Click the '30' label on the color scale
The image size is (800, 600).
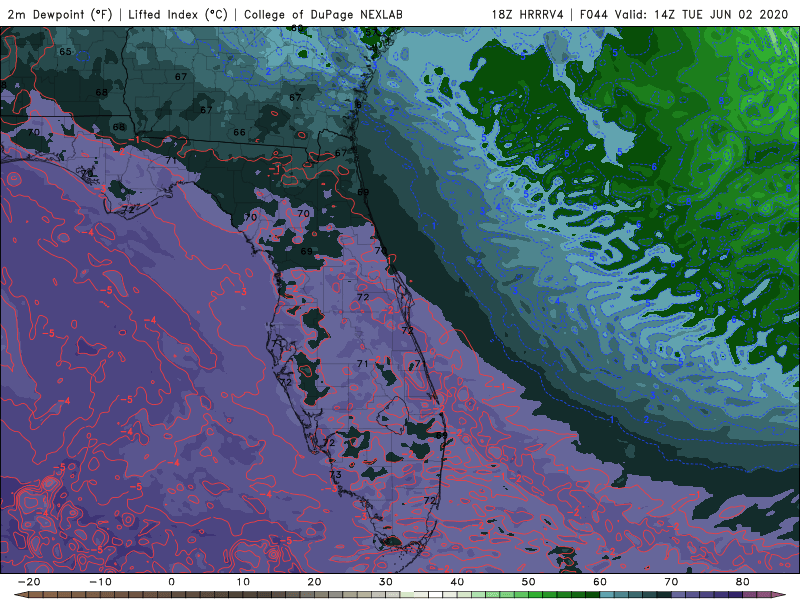coord(386,582)
